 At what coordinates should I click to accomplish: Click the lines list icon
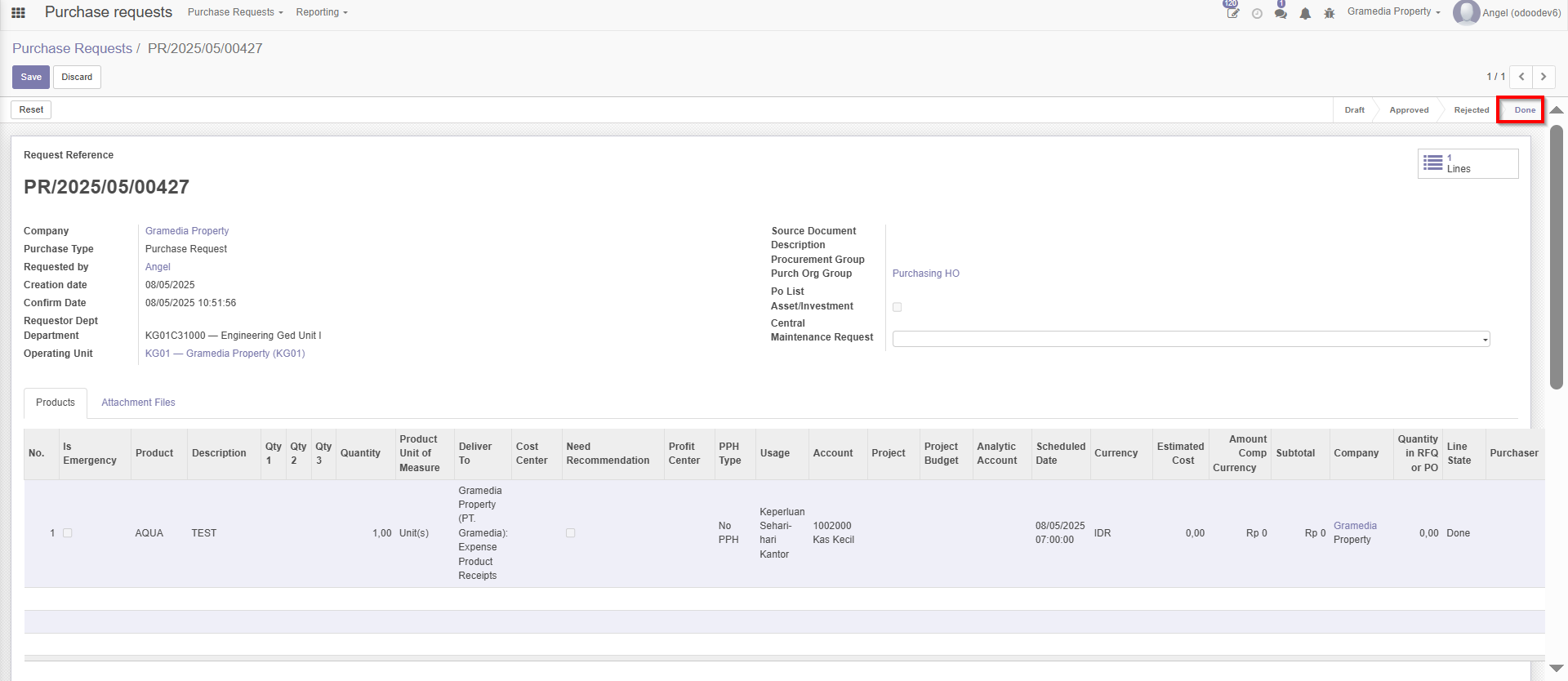point(1432,162)
